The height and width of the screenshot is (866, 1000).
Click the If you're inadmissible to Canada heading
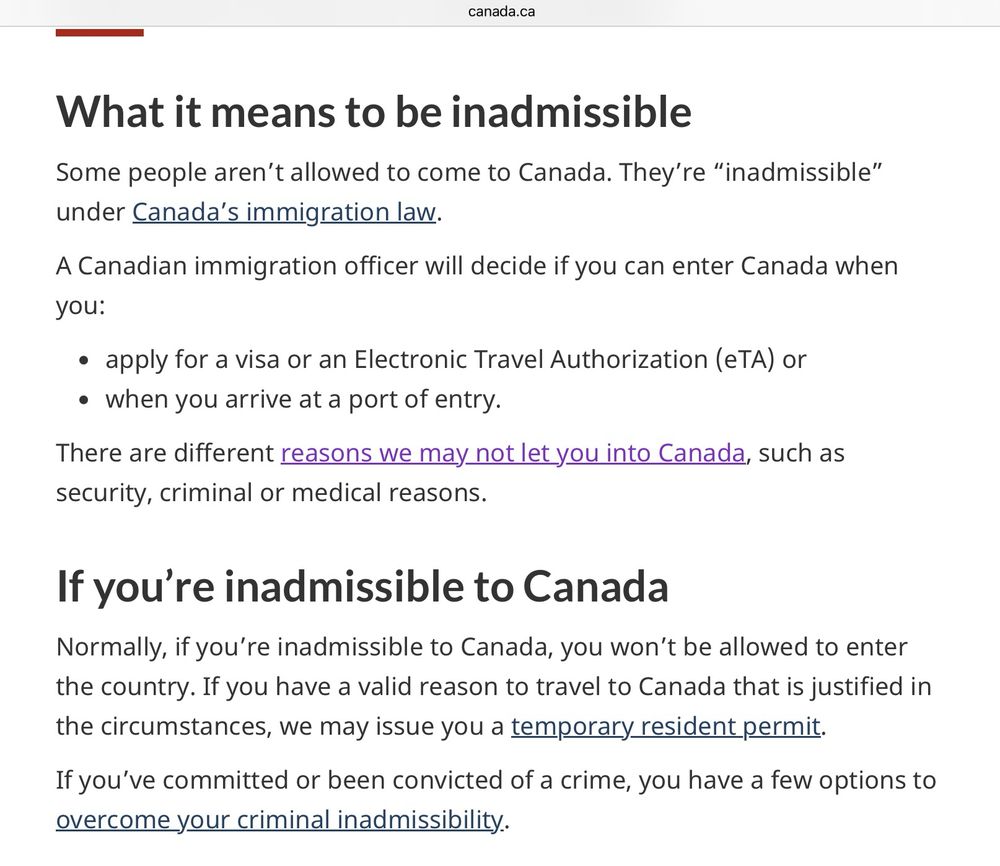(x=362, y=587)
